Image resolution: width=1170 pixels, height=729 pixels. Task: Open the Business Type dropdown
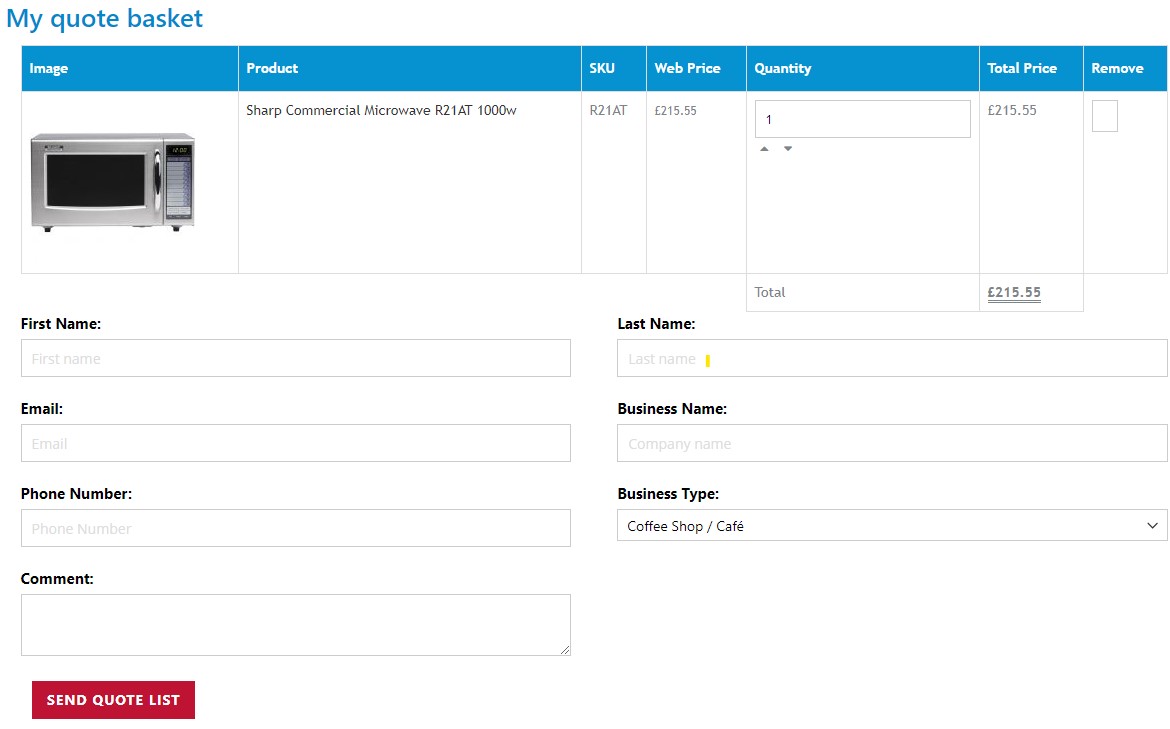(x=892, y=525)
